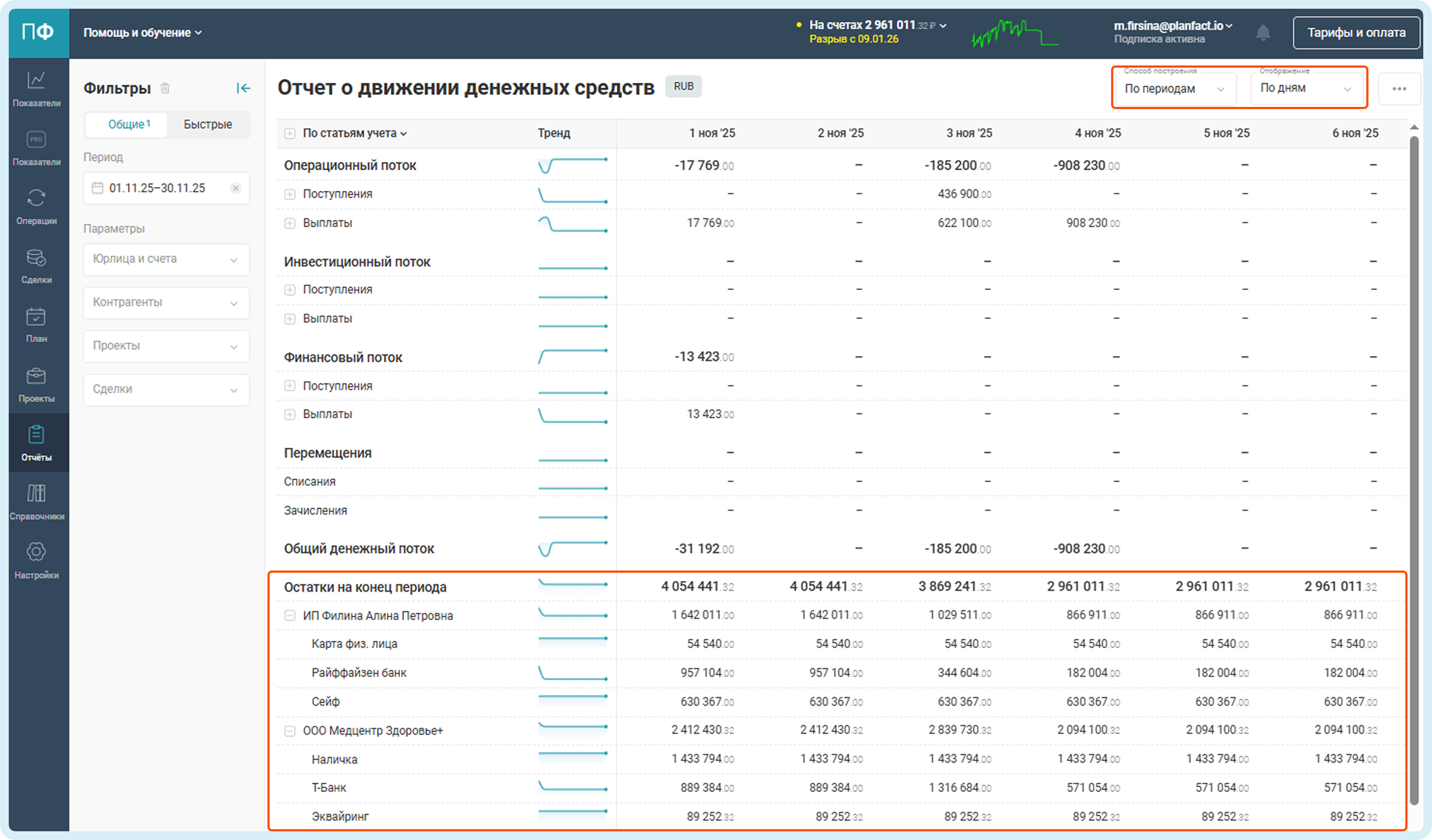Viewport: 1432px width, 840px height.
Task: Collapse ООО Медцентр Здоровье+ group
Action: tap(290, 731)
